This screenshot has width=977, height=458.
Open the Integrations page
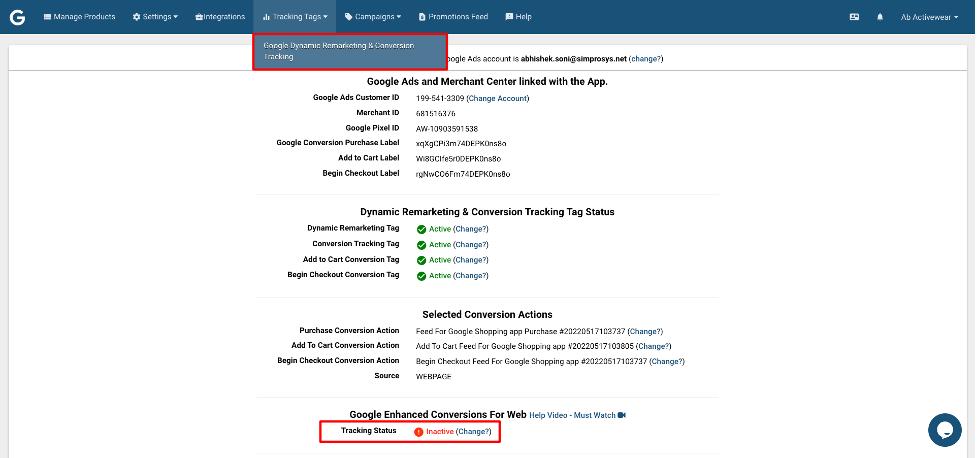click(220, 17)
